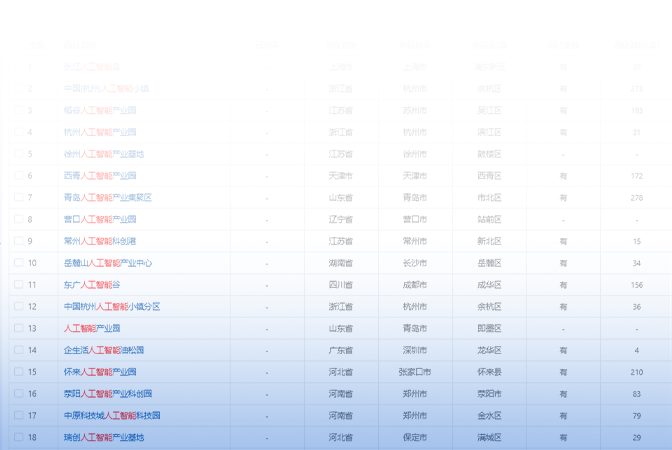
Task: Open the 徐州人工智能产业基地 link
Action: pos(104,154)
